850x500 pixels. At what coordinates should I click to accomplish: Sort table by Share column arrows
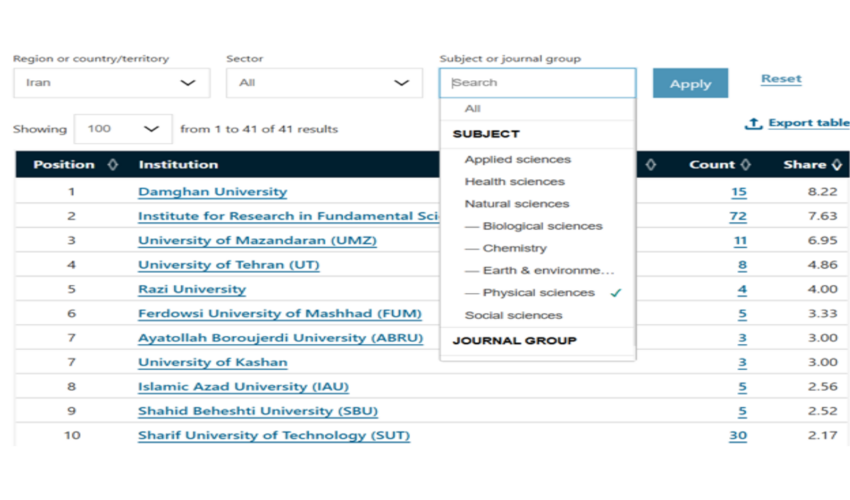(837, 164)
